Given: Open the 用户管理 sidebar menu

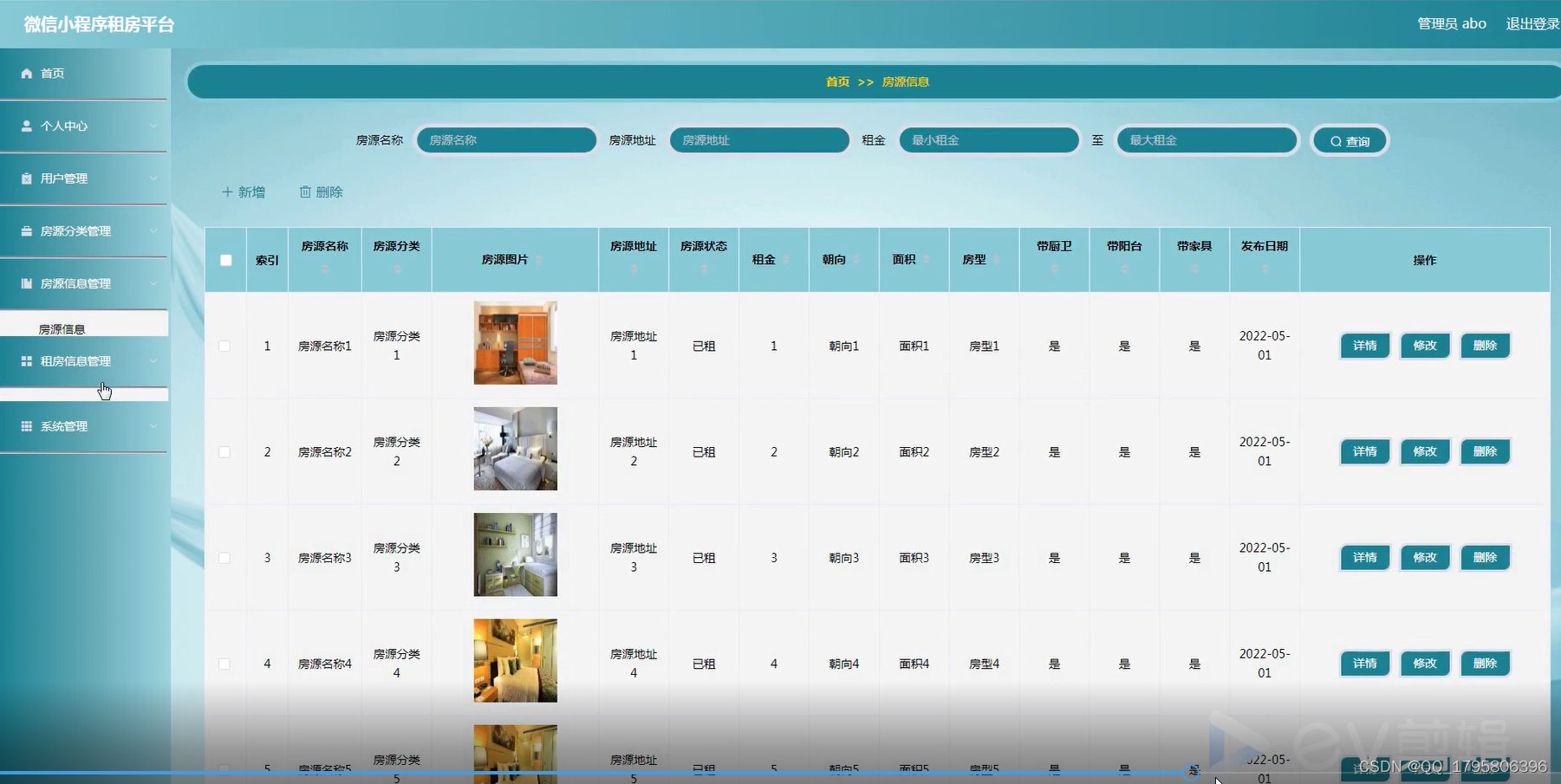Looking at the screenshot, I should point(84,178).
